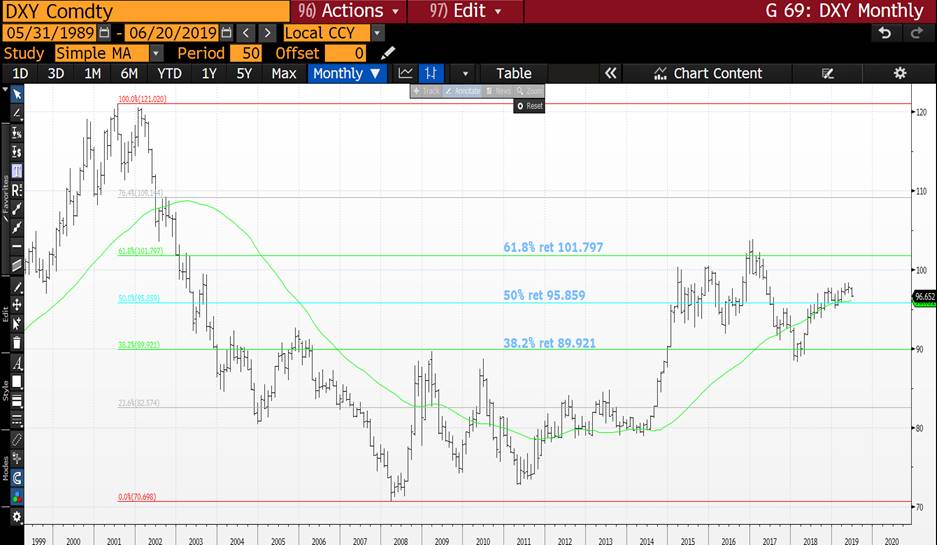Screen dimensions: 937x545
Task: Open the end date calendar picker
Action: [226, 32]
